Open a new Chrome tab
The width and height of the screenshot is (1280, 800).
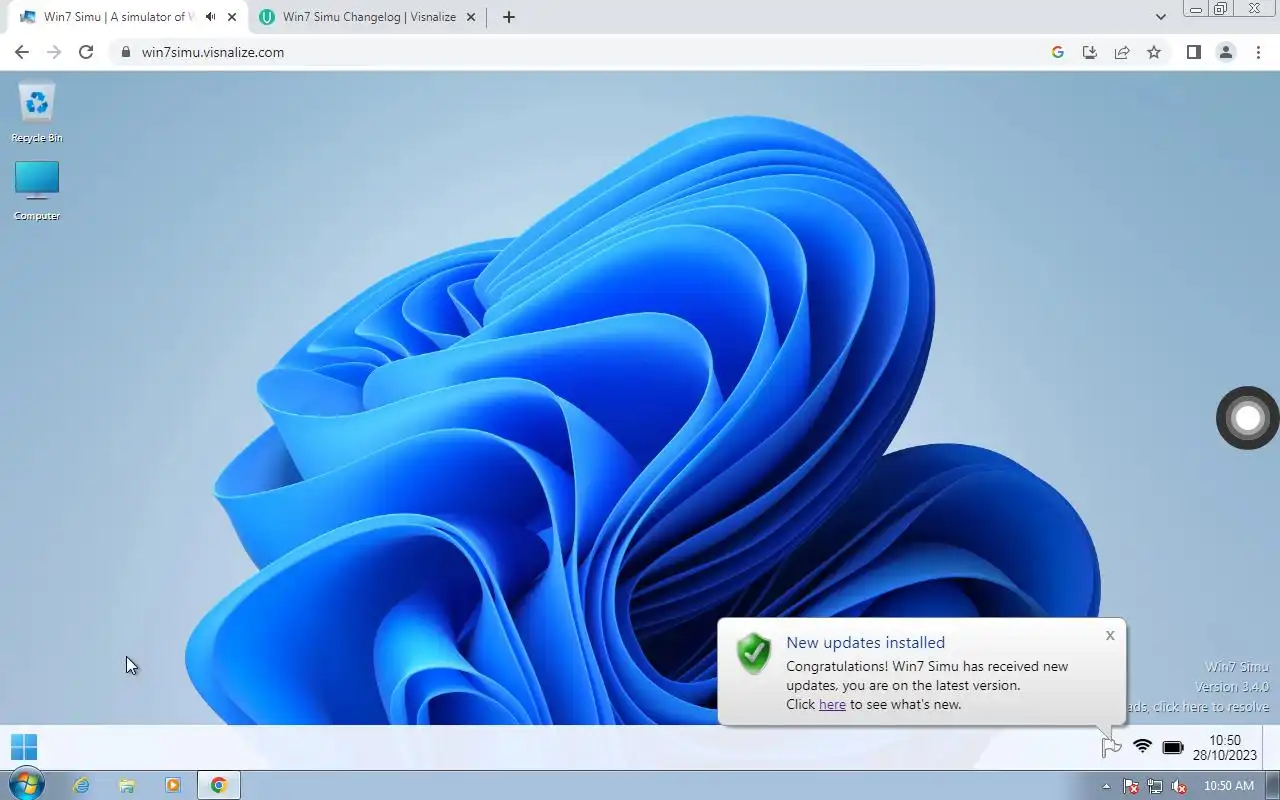508,17
